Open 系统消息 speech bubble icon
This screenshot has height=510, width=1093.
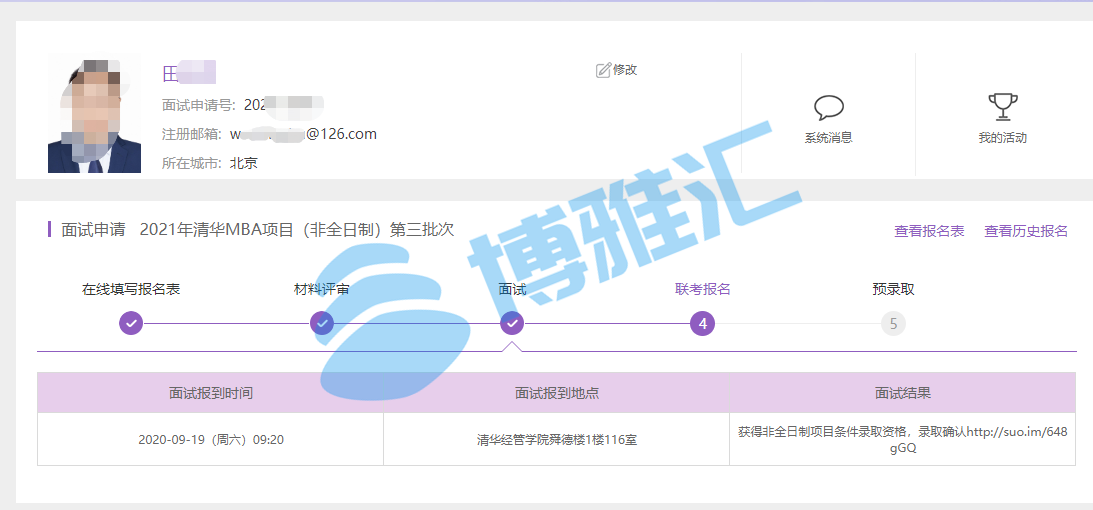[x=829, y=107]
